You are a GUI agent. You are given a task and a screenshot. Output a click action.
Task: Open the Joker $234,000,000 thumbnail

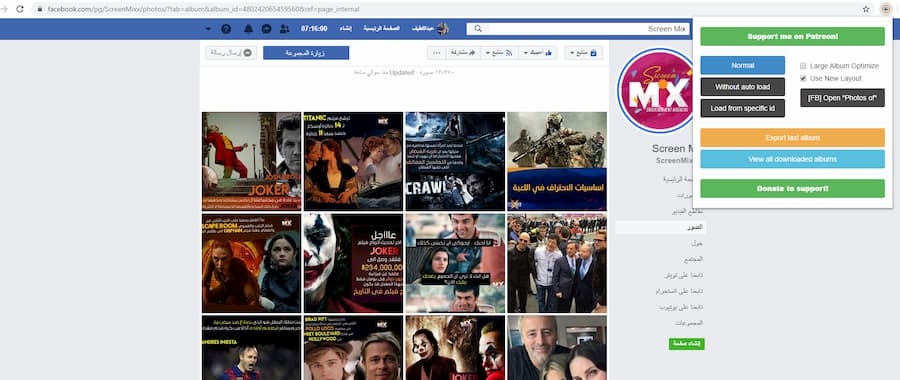[x=353, y=263]
